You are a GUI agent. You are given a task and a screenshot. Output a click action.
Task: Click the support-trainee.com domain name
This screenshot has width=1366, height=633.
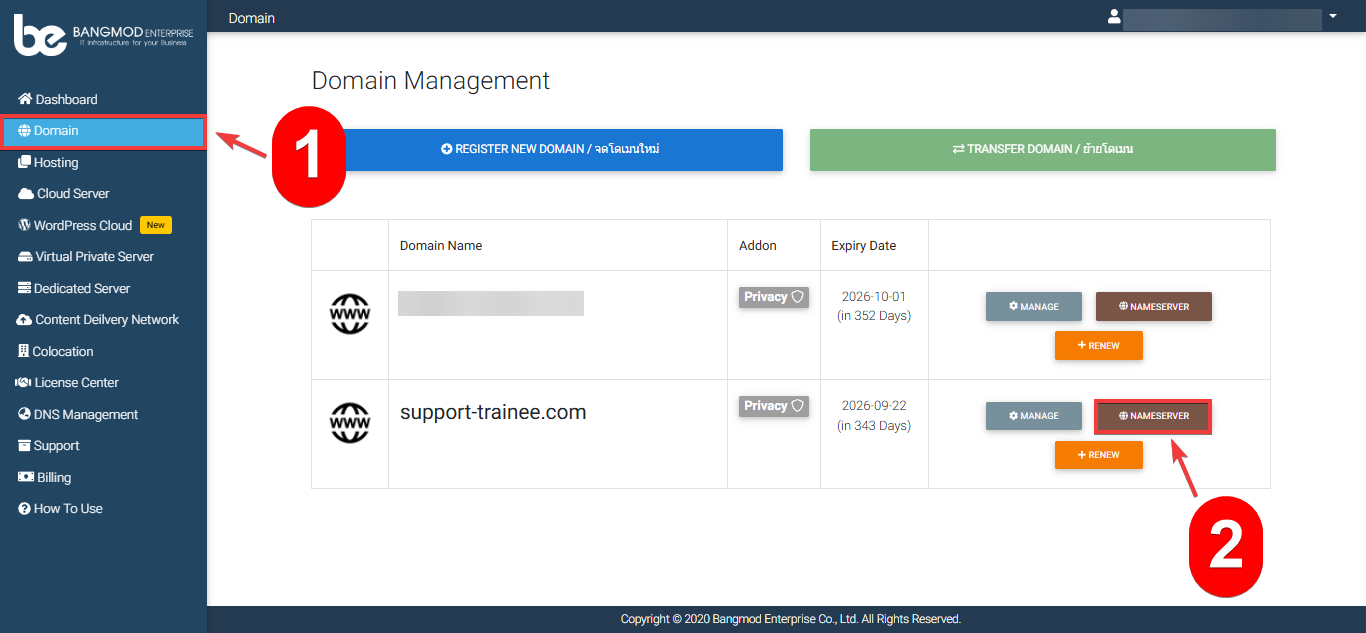pos(492,412)
